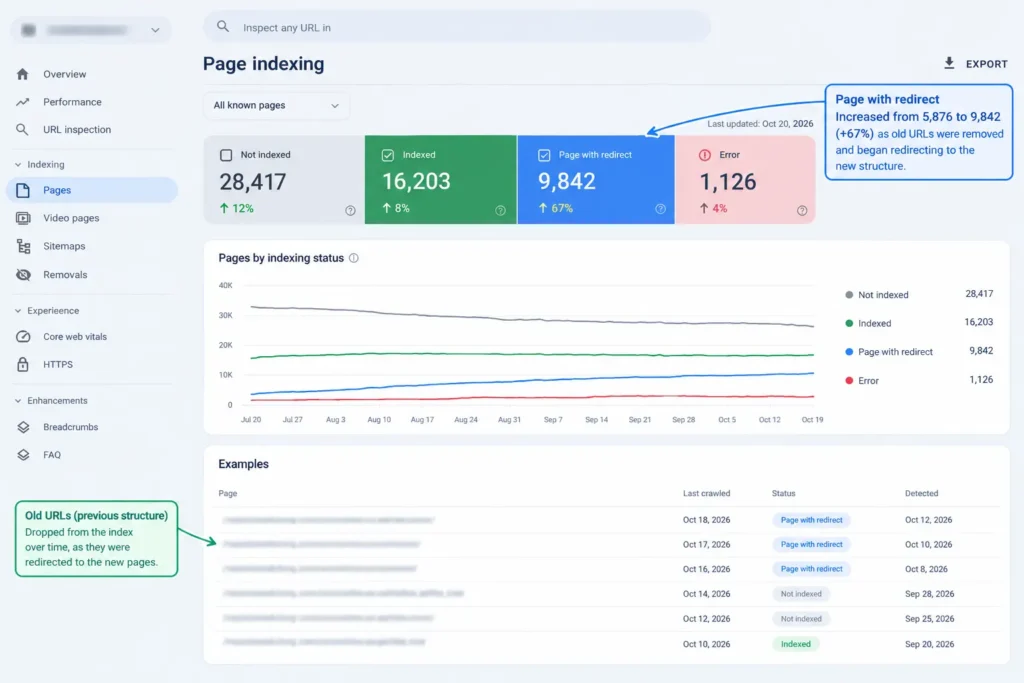Image resolution: width=1024 pixels, height=683 pixels.
Task: Click the red Error legend dot
Action: pyautogui.click(x=849, y=381)
